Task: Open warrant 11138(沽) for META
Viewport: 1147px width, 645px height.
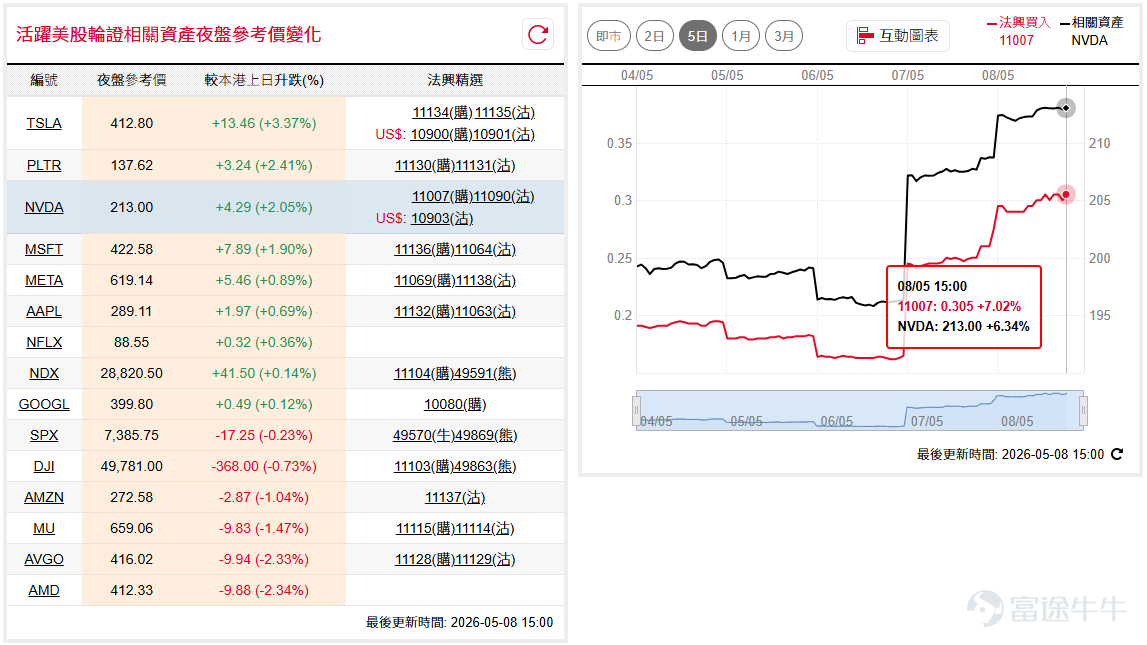Action: 485,280
